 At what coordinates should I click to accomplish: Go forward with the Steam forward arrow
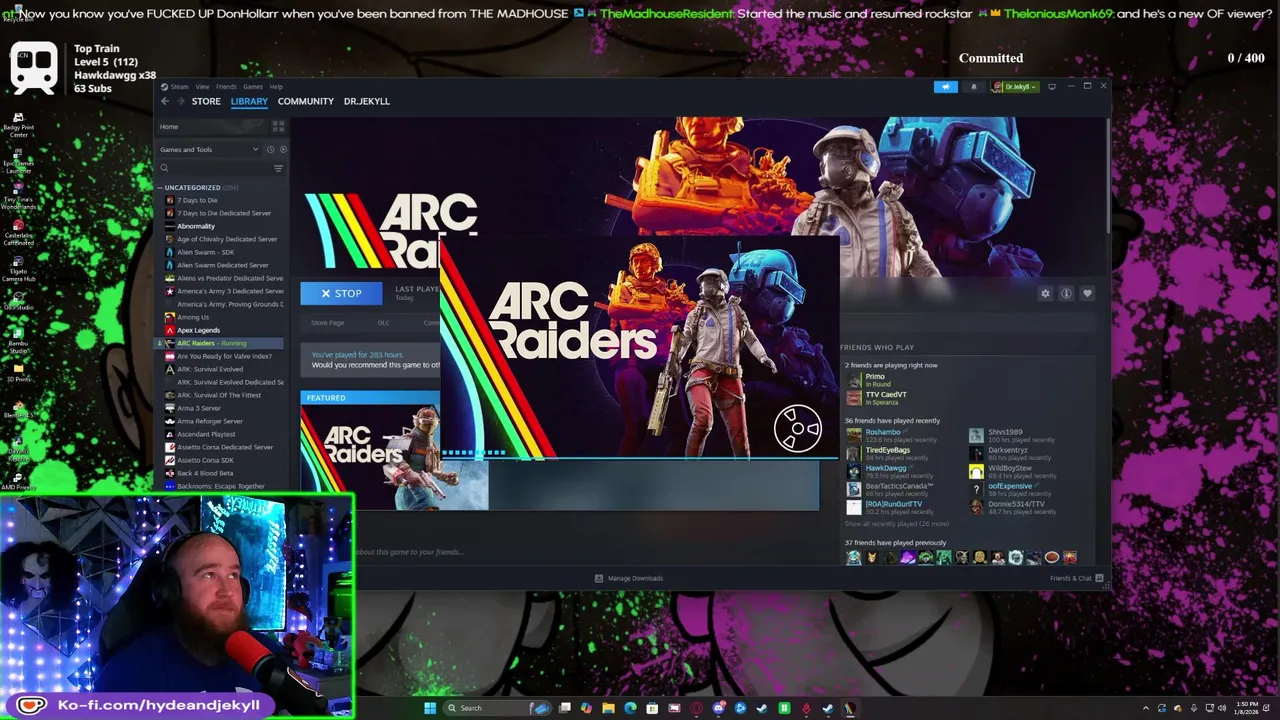pyautogui.click(x=180, y=101)
